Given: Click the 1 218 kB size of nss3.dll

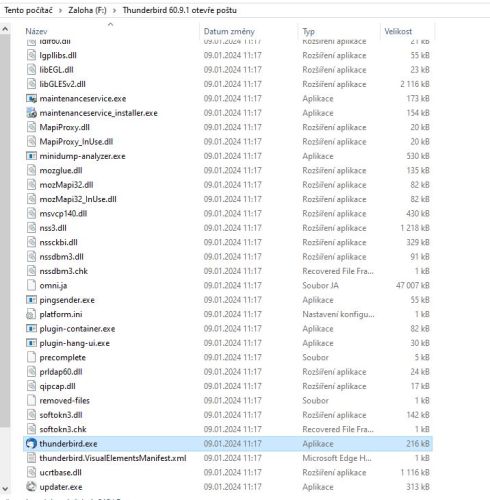Looking at the screenshot, I should coord(415,228).
